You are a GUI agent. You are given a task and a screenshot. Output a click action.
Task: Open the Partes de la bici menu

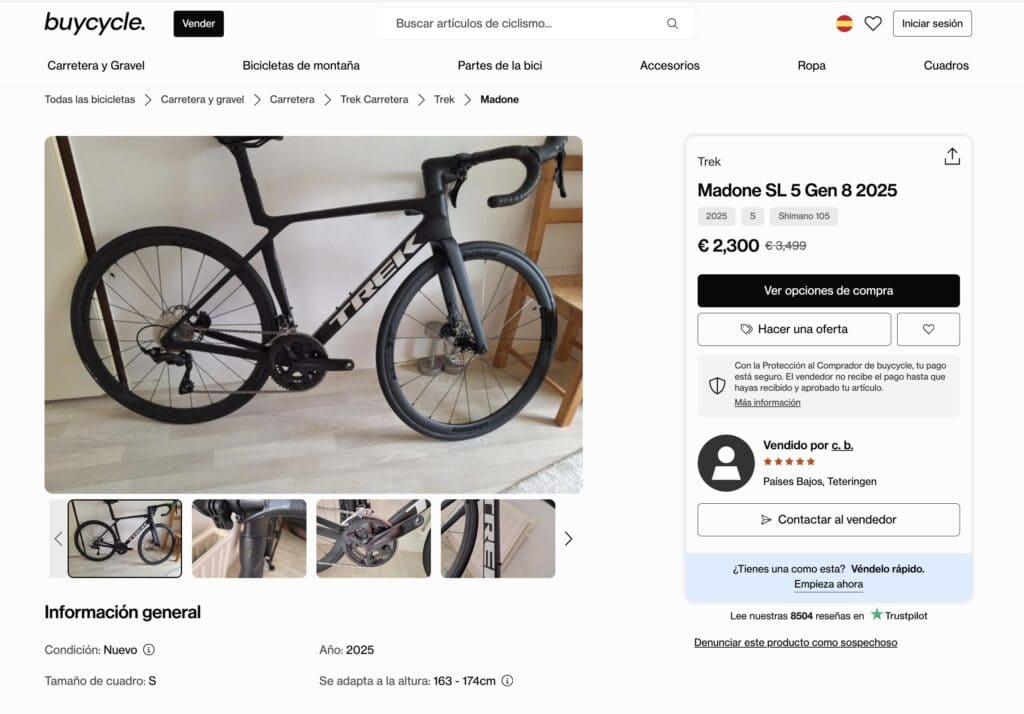click(500, 66)
